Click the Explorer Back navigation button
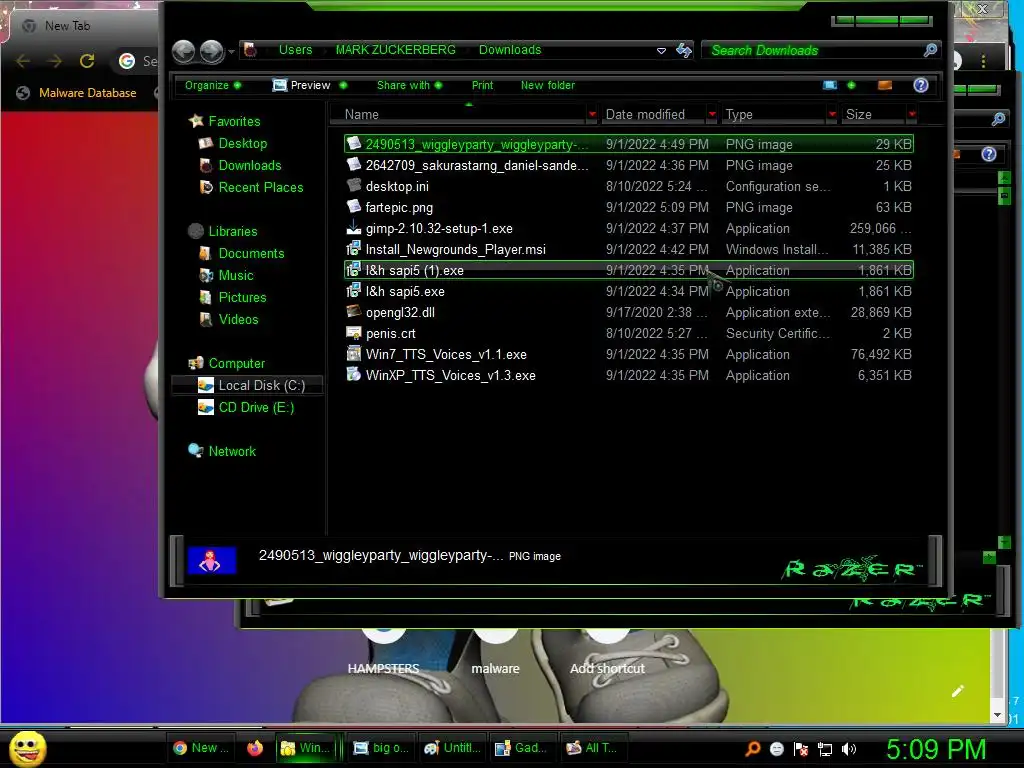This screenshot has width=1024, height=768. [184, 51]
